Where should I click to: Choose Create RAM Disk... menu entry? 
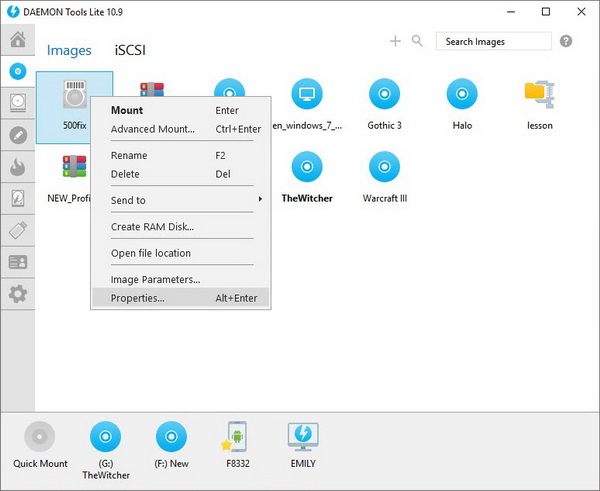(181, 227)
